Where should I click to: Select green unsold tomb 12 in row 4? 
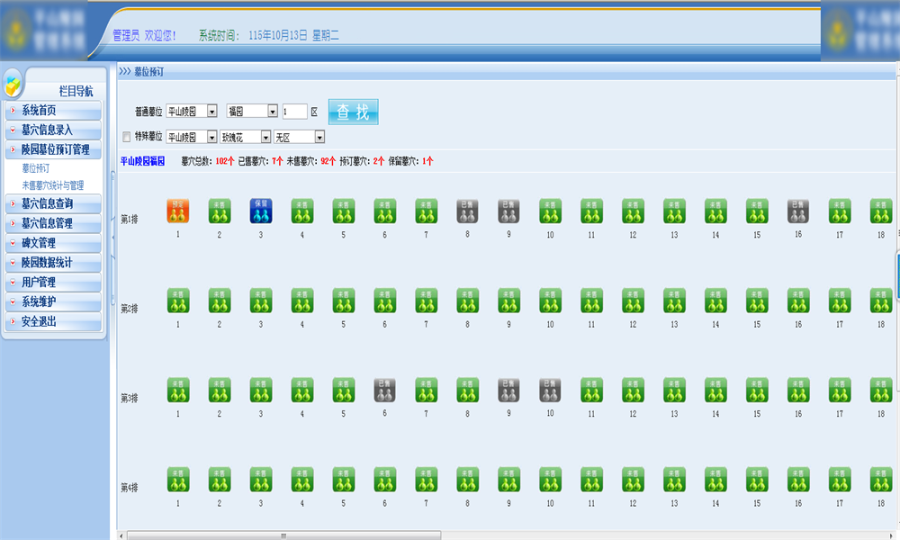tap(633, 480)
